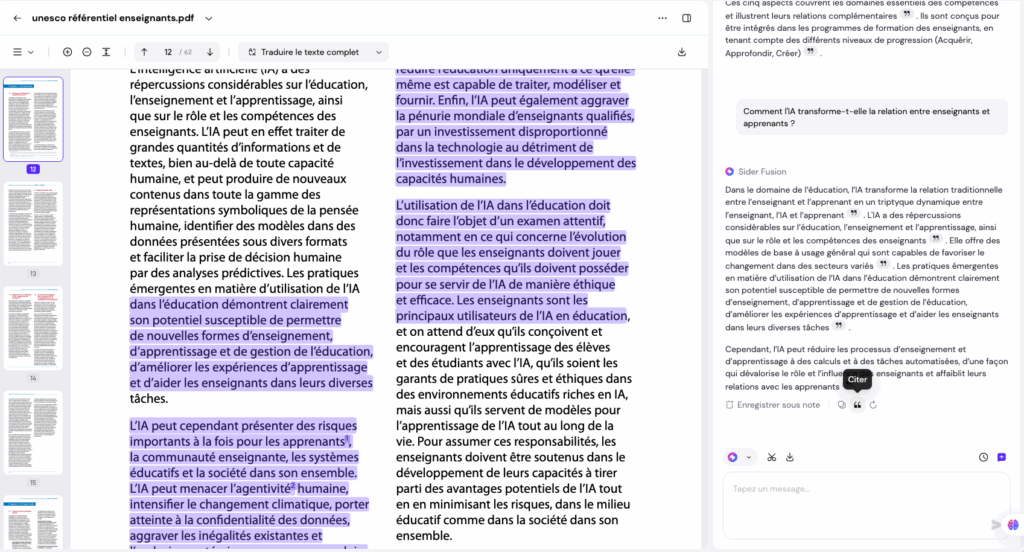Image resolution: width=1024 pixels, height=552 pixels.
Task: Toggle the side panel layout
Action: pos(687,18)
